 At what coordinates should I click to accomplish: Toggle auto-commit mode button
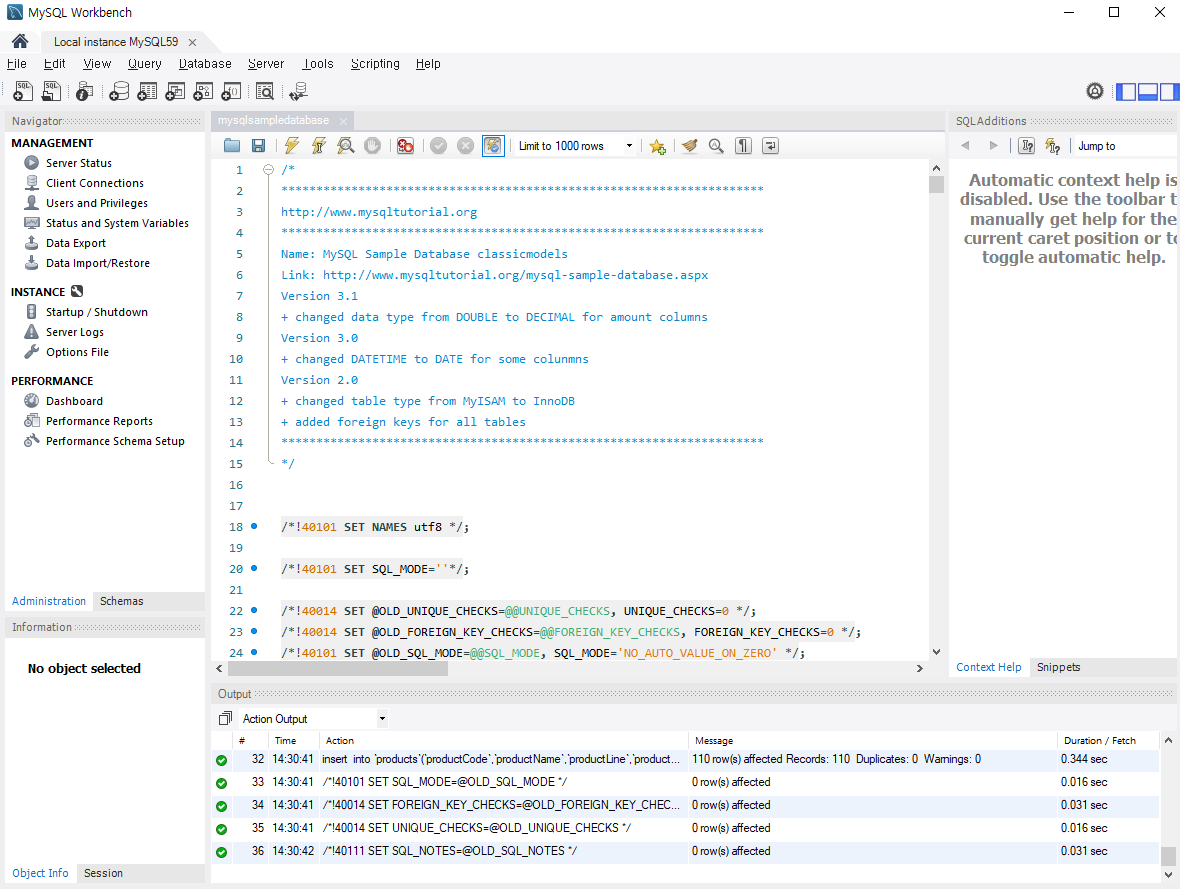pos(493,146)
